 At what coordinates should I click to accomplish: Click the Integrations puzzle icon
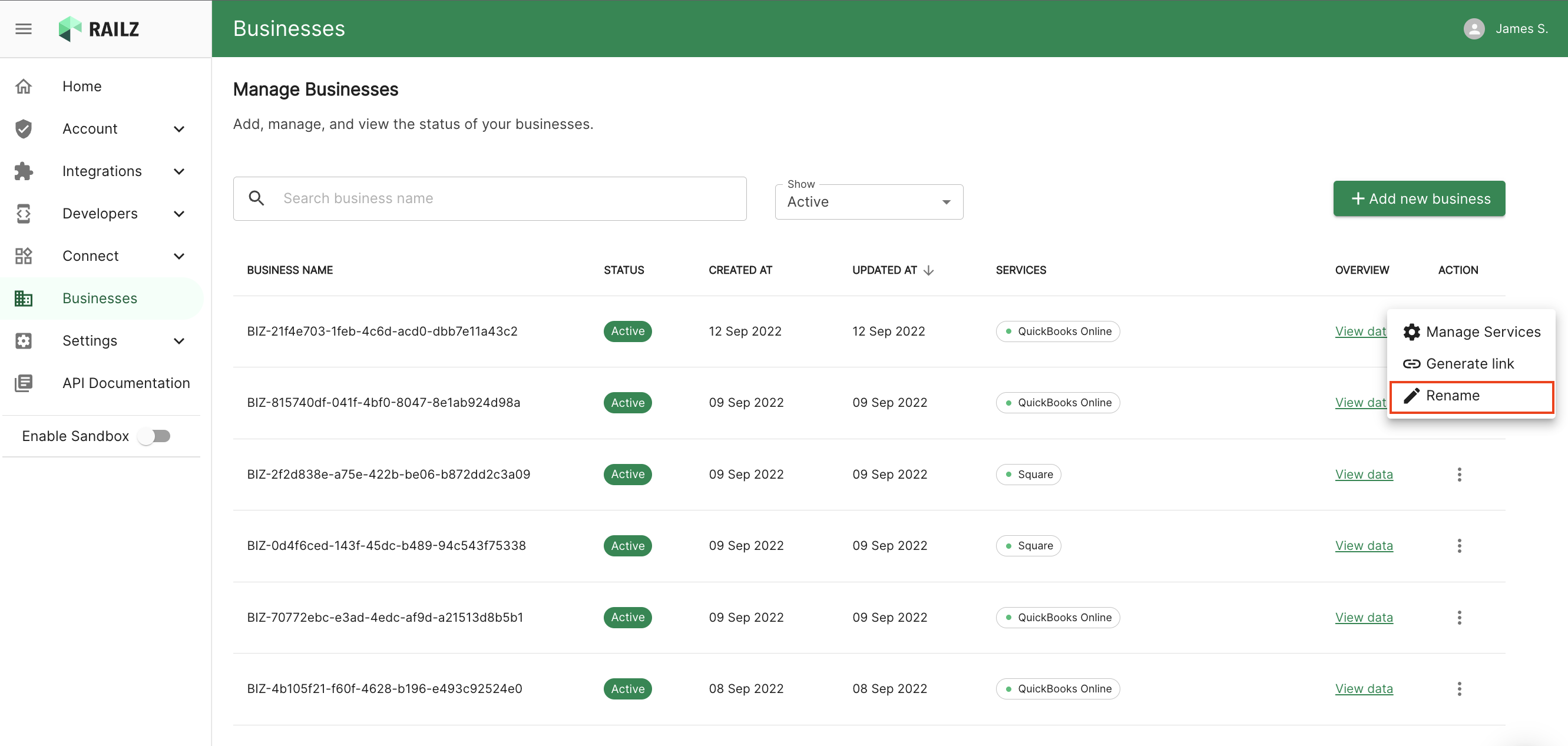pos(23,171)
